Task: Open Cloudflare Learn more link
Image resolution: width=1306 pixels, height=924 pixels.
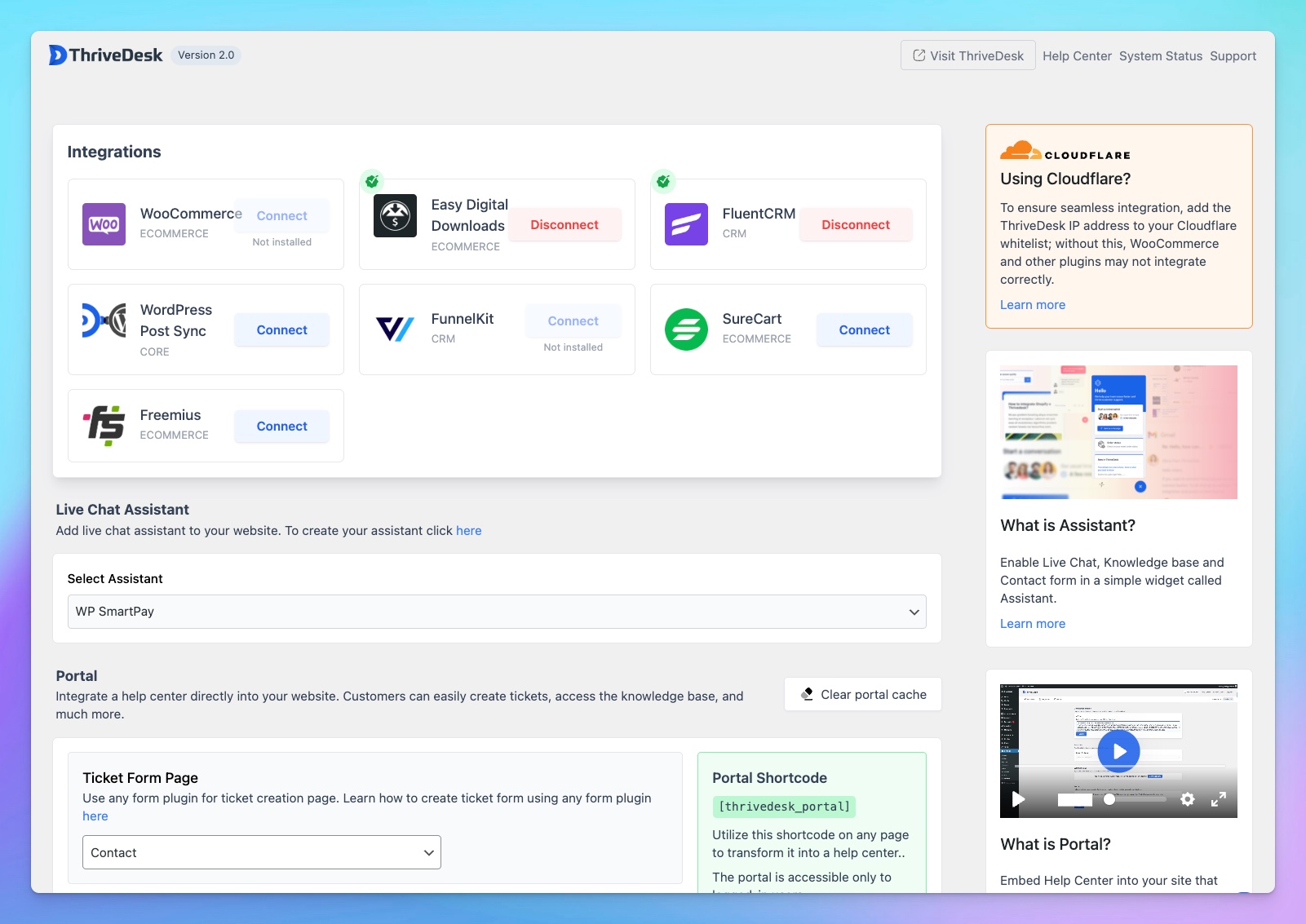Action: (x=1033, y=305)
